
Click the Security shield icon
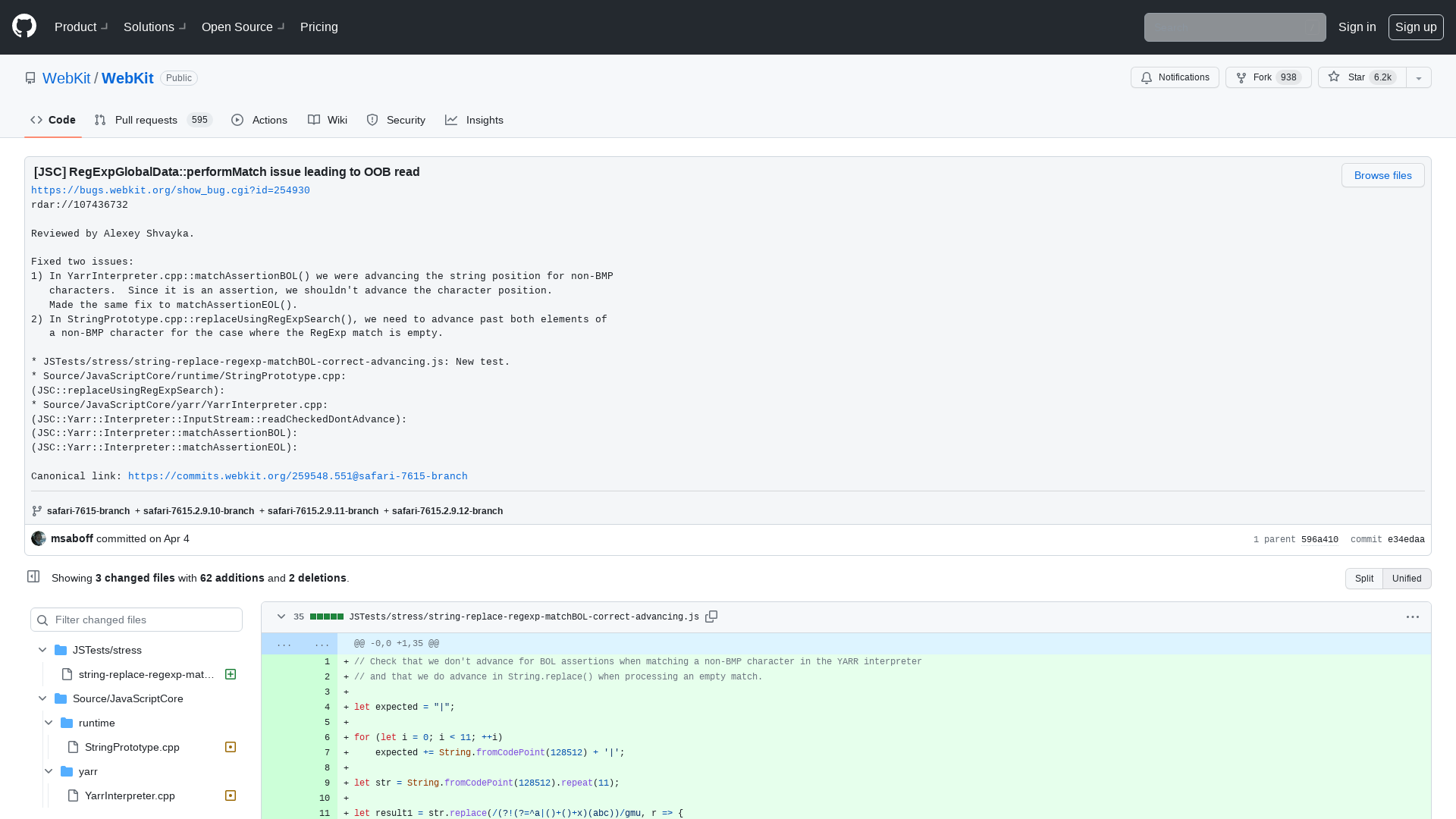[x=373, y=120]
